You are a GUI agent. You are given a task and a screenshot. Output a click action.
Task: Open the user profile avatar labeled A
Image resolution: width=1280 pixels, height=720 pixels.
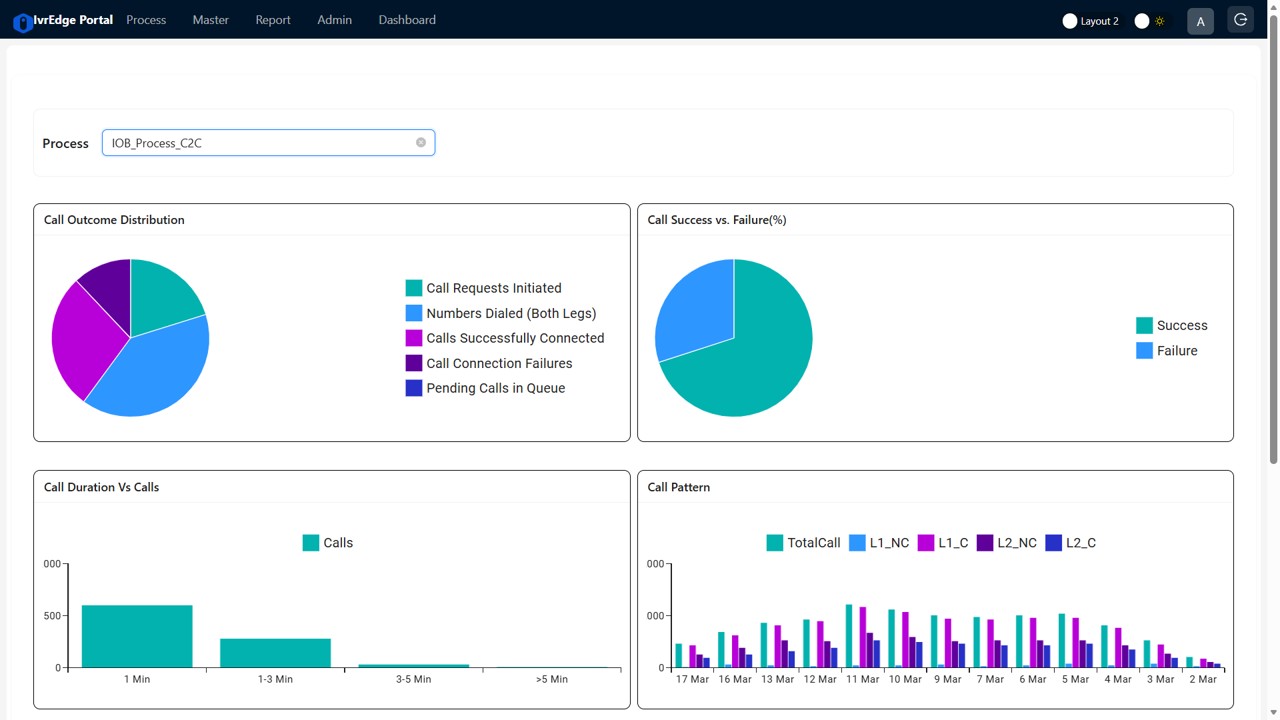tap(1200, 20)
